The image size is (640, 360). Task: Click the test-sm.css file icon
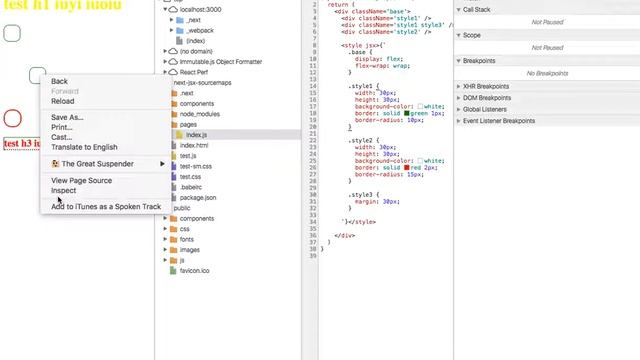[x=174, y=166]
